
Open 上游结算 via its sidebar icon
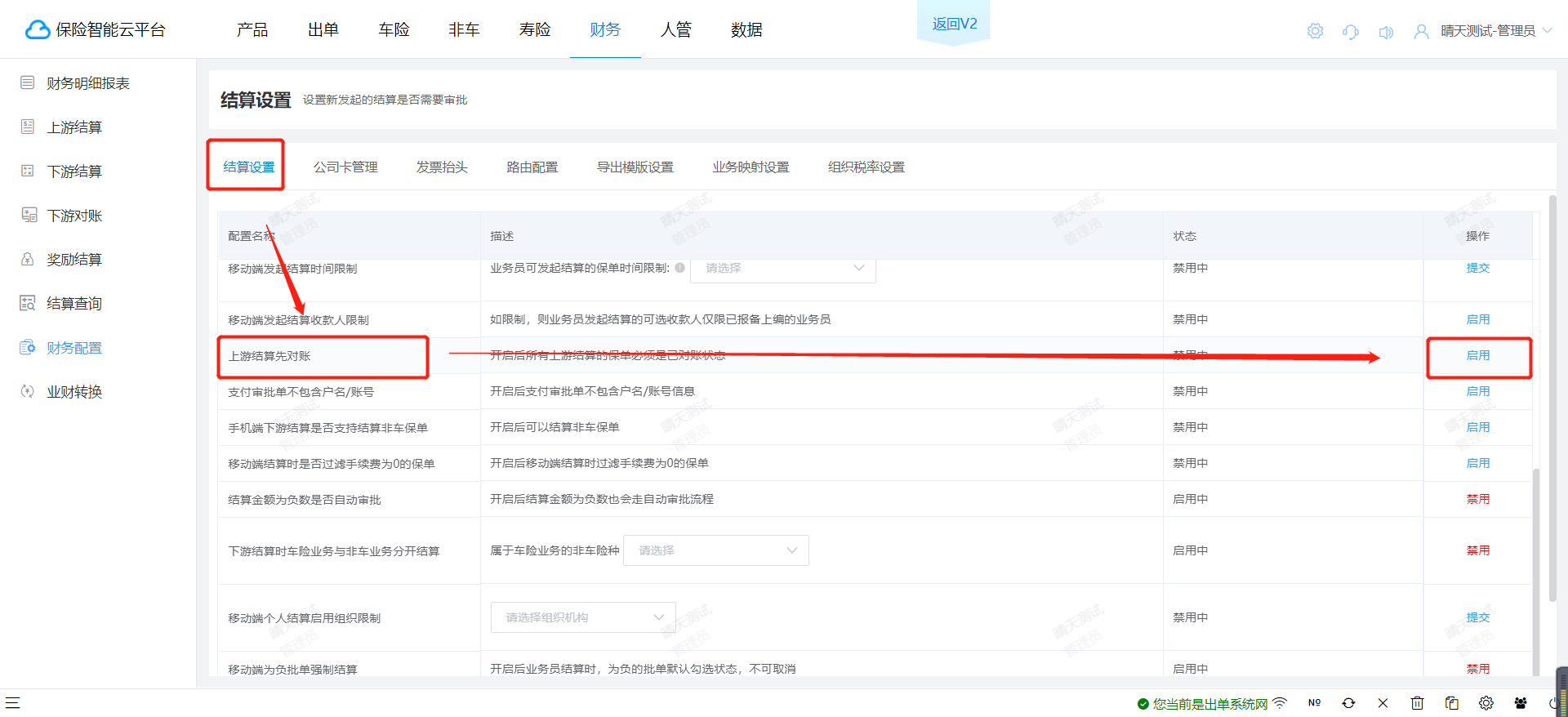coord(28,127)
